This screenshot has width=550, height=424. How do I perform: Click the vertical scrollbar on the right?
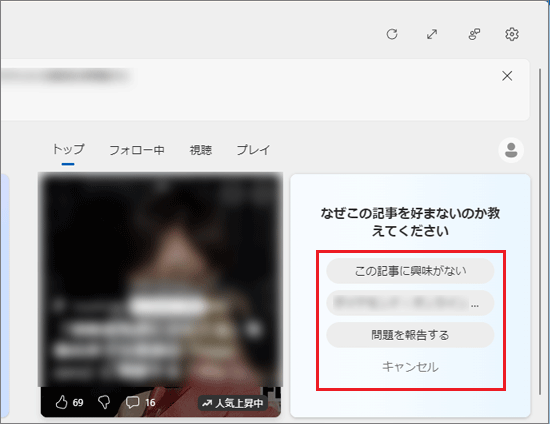click(x=539, y=231)
